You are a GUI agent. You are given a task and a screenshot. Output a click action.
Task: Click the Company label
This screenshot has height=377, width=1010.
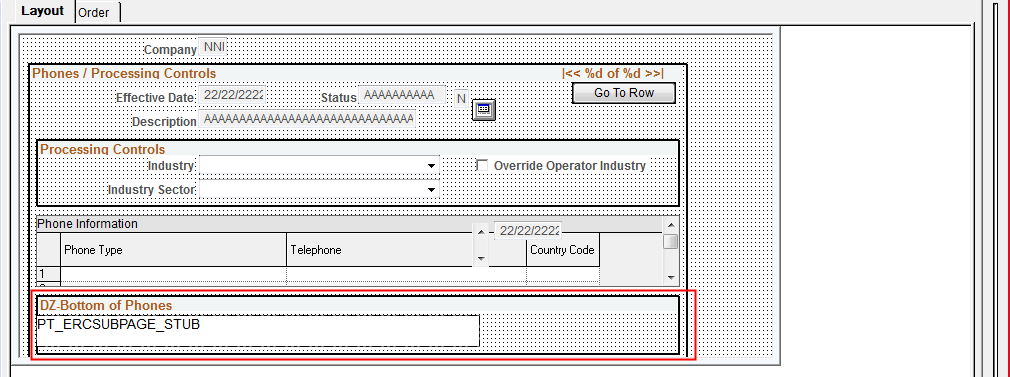click(170, 50)
